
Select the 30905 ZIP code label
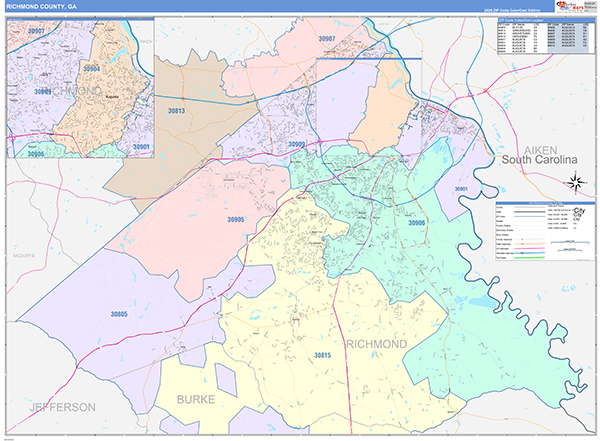point(236,220)
